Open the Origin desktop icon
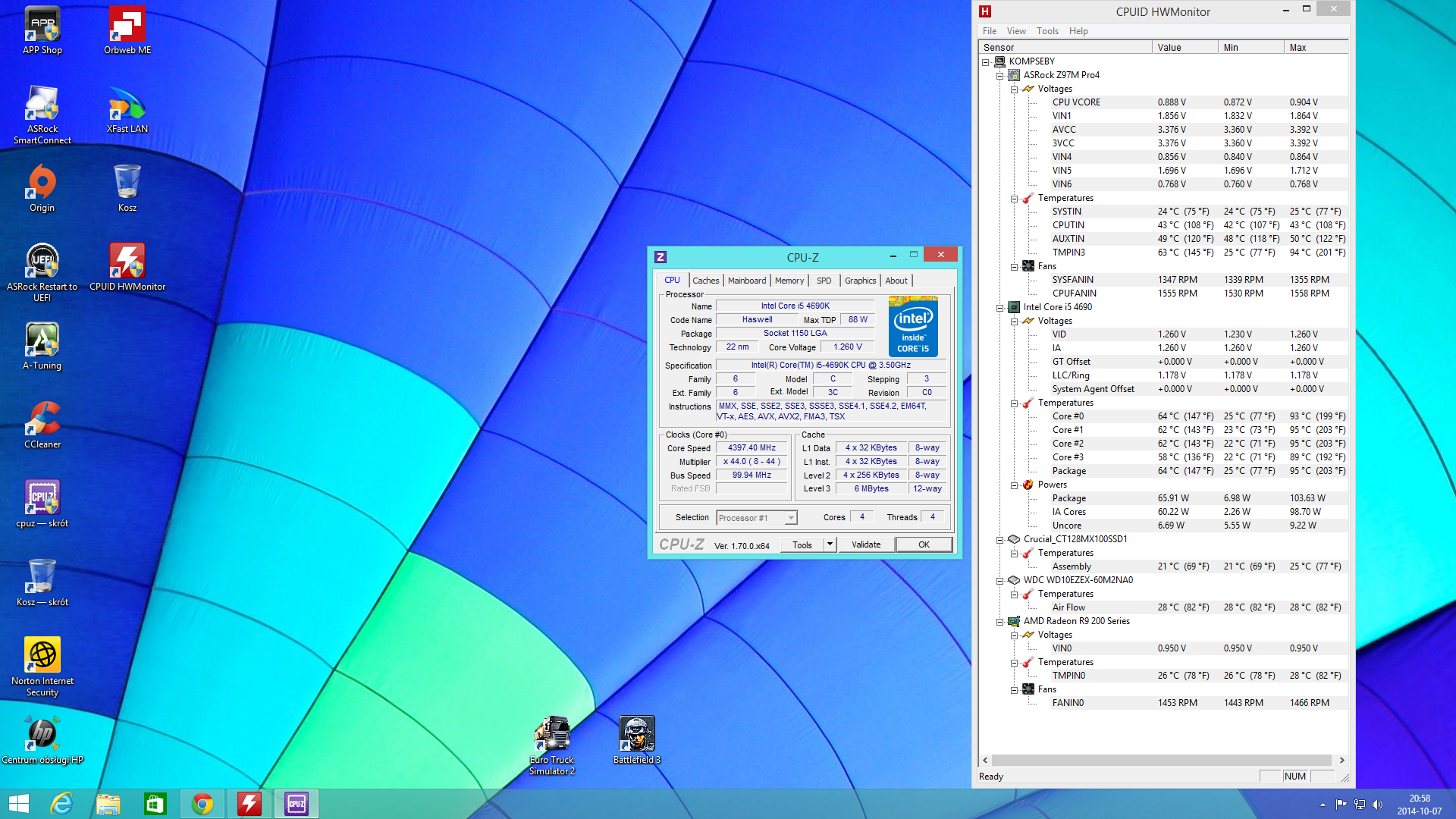Viewport: 1456px width, 819px height. 42,183
